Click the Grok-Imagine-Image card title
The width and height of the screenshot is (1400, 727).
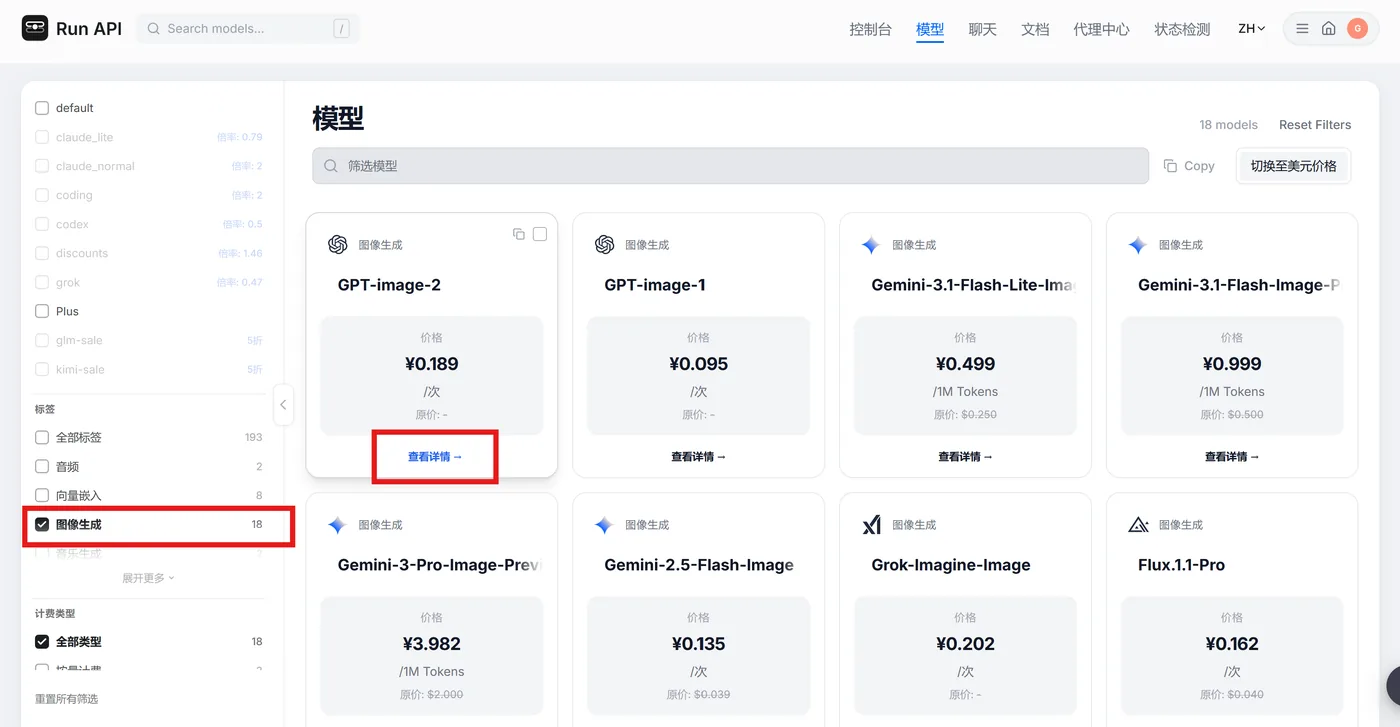tap(951, 565)
